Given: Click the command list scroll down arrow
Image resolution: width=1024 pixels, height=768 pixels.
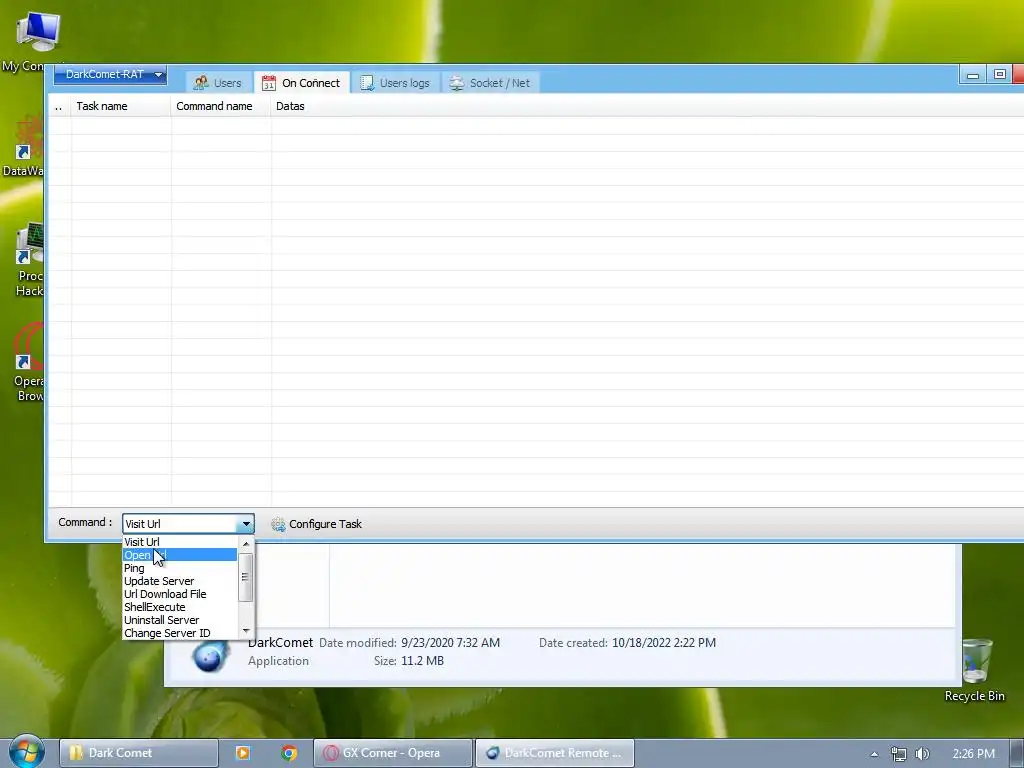Looking at the screenshot, I should pos(246,631).
